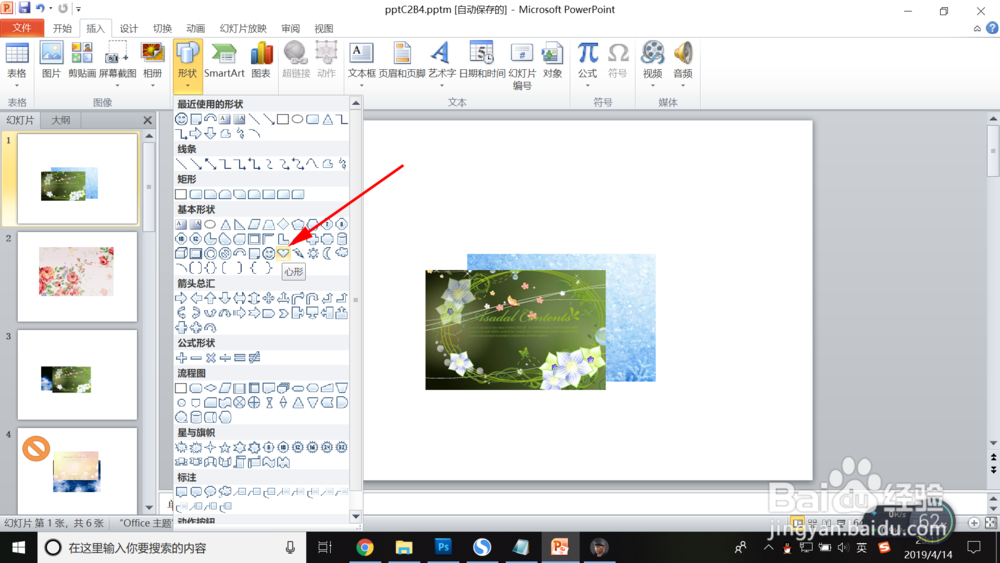This screenshot has width=1000, height=563.
Task: Pick the Sun shape in basic shapes
Action: [312, 253]
